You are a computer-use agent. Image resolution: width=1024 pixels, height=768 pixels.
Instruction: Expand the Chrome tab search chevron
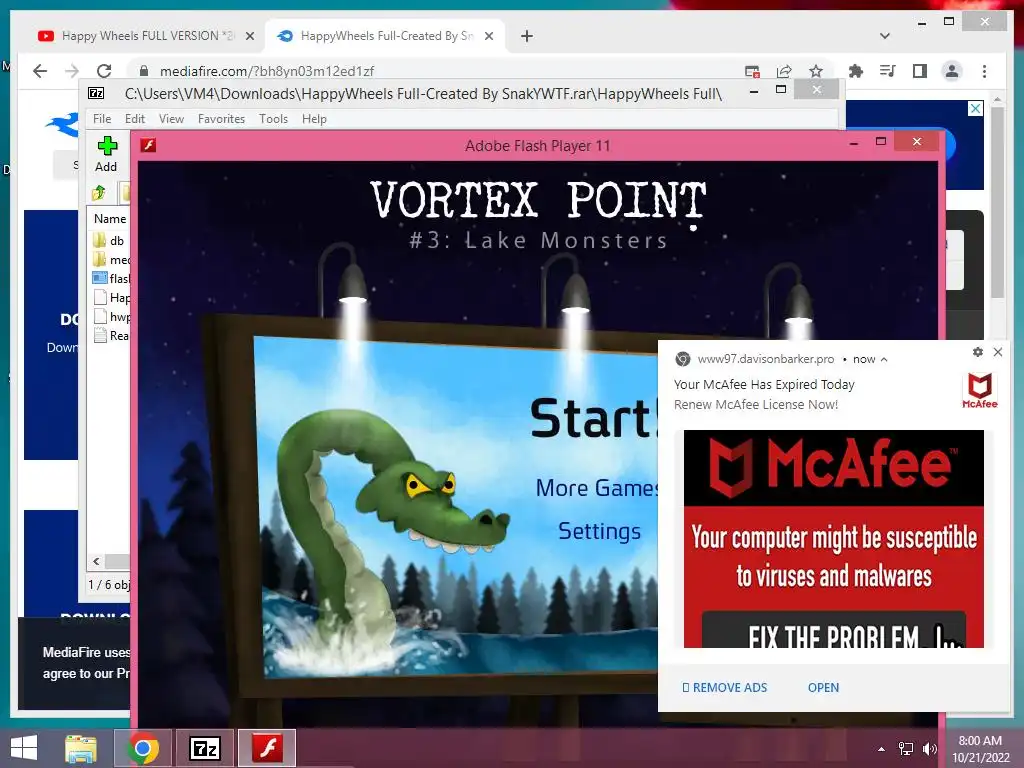coord(885,36)
